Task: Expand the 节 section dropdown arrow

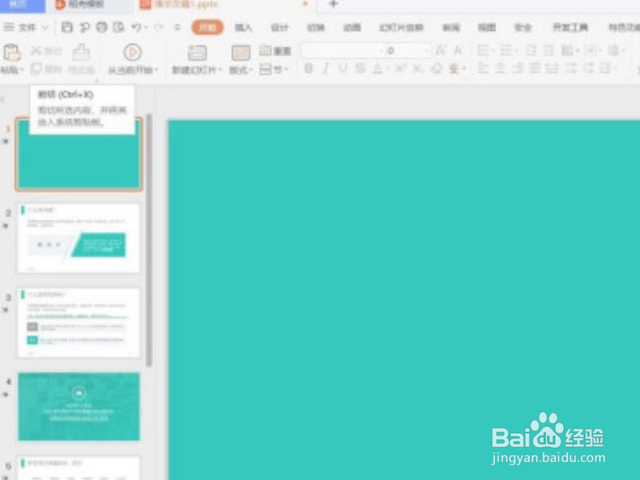Action: pyautogui.click(x=287, y=69)
